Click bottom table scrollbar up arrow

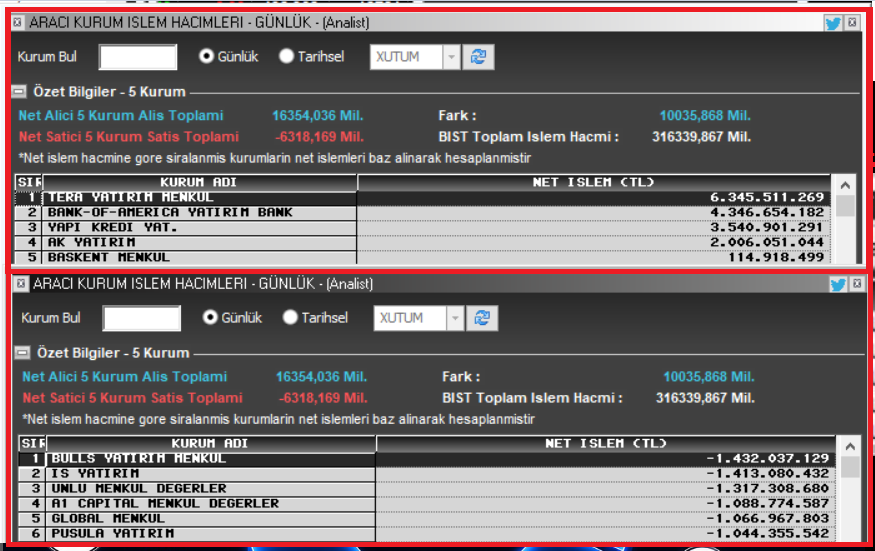point(849,446)
